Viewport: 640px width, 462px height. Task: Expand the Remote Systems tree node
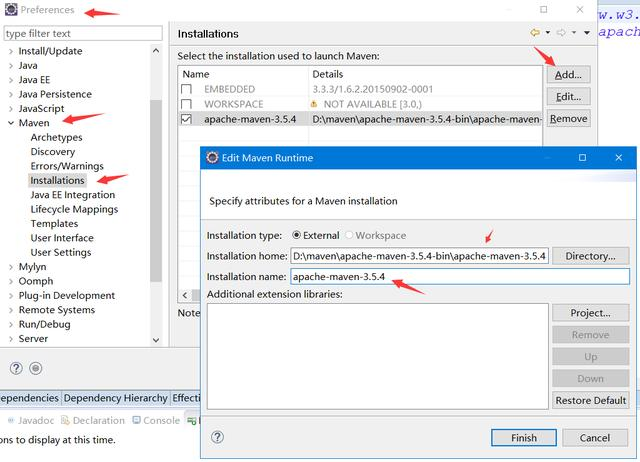(x=11, y=310)
